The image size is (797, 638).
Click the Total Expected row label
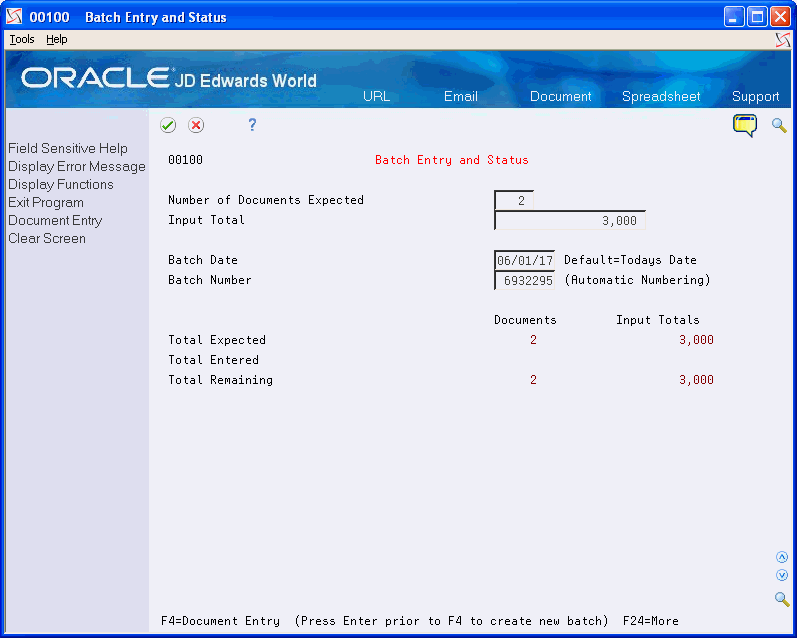coord(217,340)
